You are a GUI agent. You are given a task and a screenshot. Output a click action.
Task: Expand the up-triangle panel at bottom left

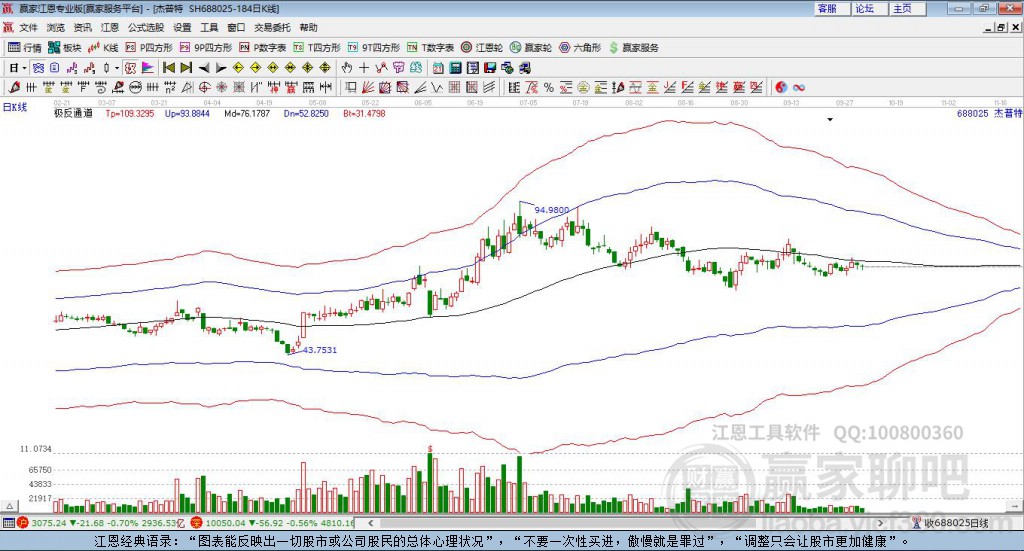(x=10, y=507)
